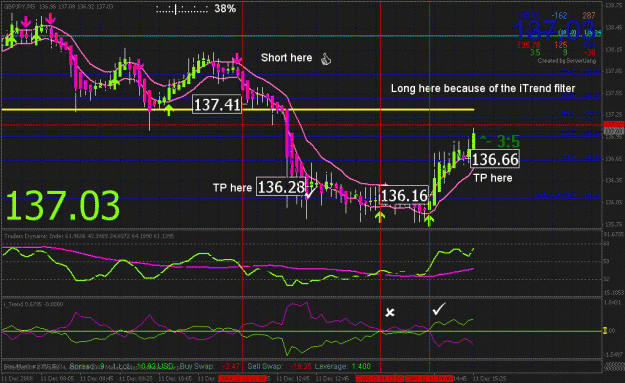
Task: Click the 136.28 price label
Action: coord(281,187)
